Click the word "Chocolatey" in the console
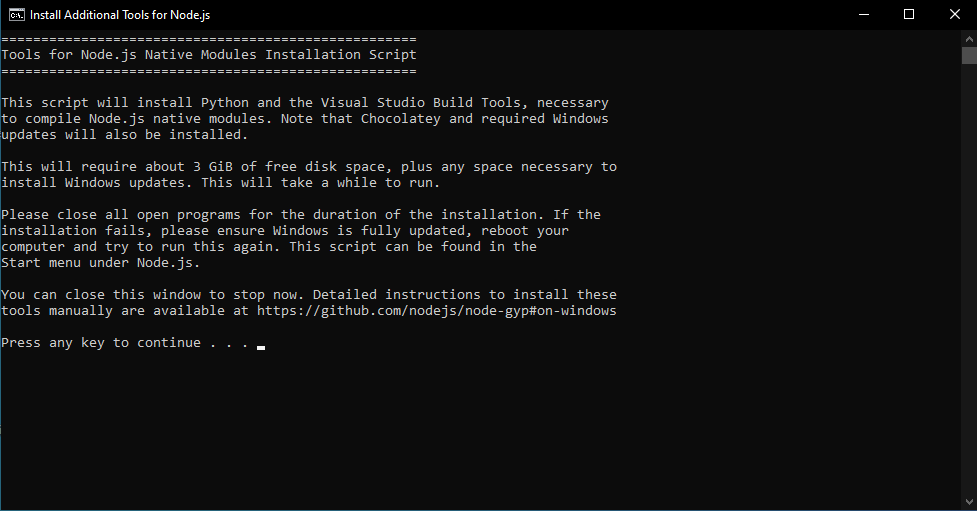This screenshot has height=511, width=977. tap(401, 118)
